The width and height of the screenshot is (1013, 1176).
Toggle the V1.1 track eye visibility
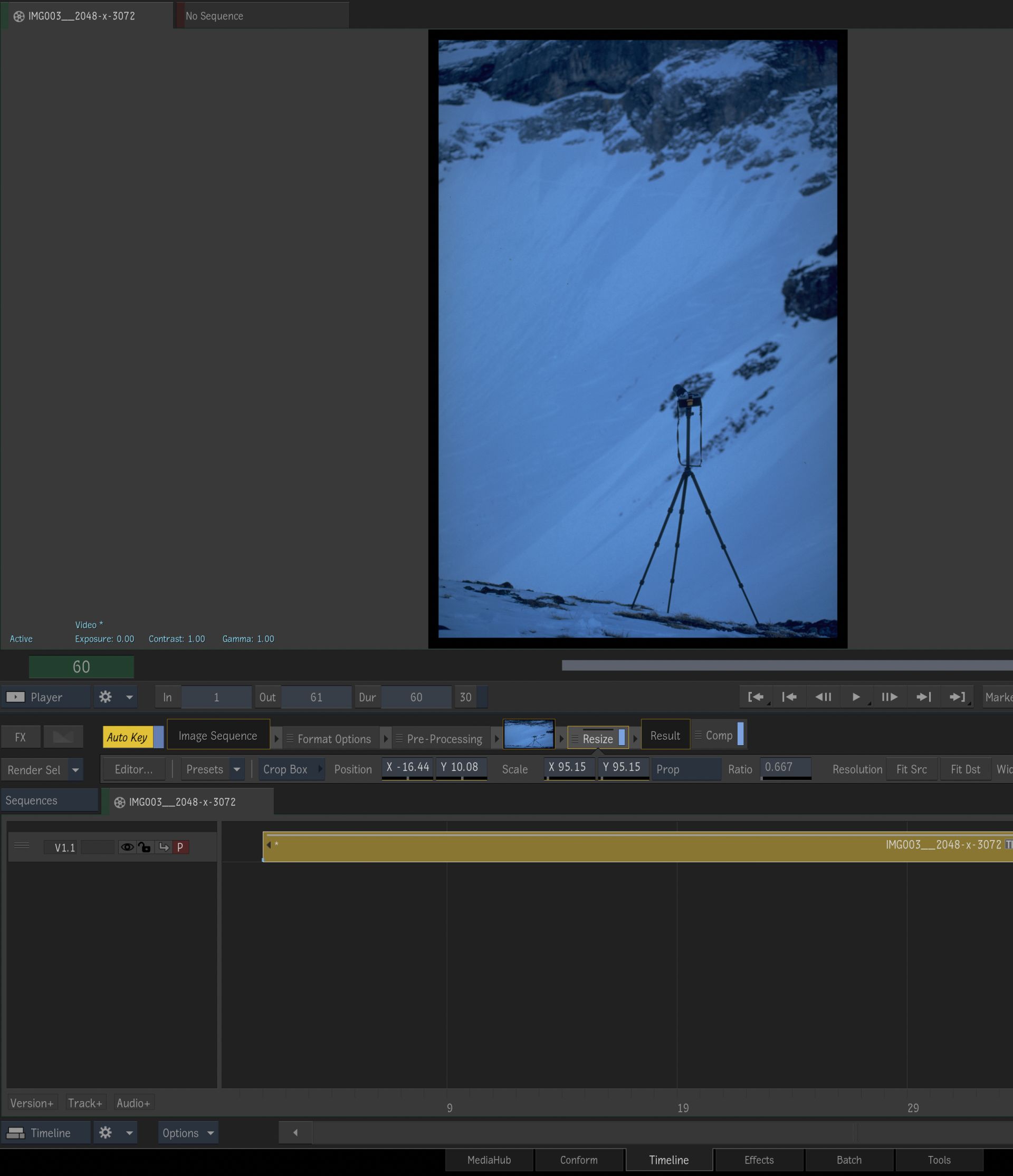click(x=127, y=847)
